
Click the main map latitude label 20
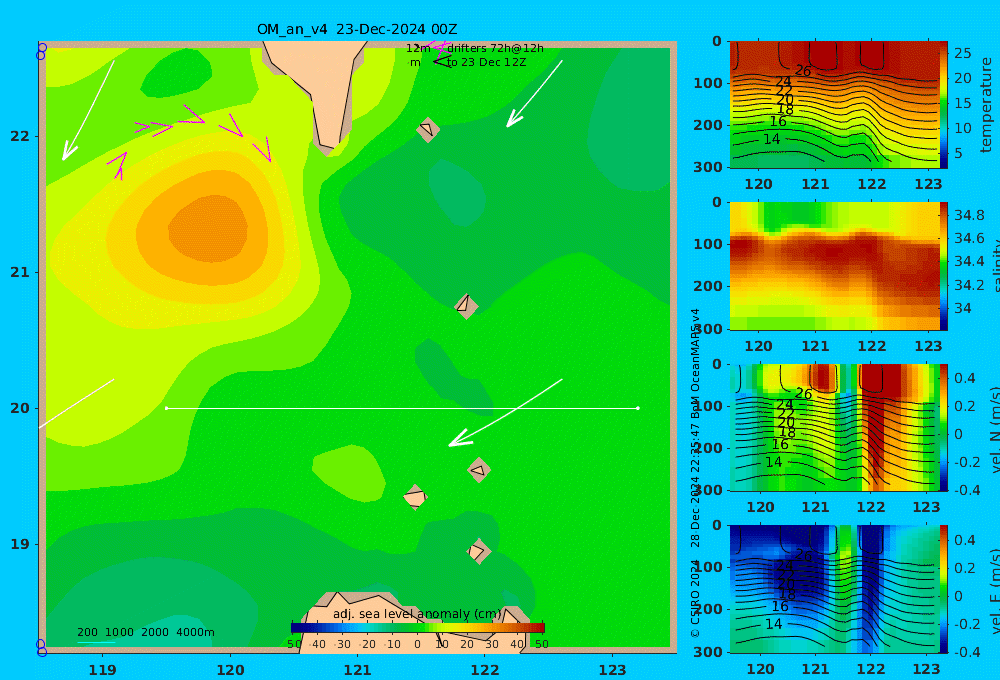click(x=20, y=408)
